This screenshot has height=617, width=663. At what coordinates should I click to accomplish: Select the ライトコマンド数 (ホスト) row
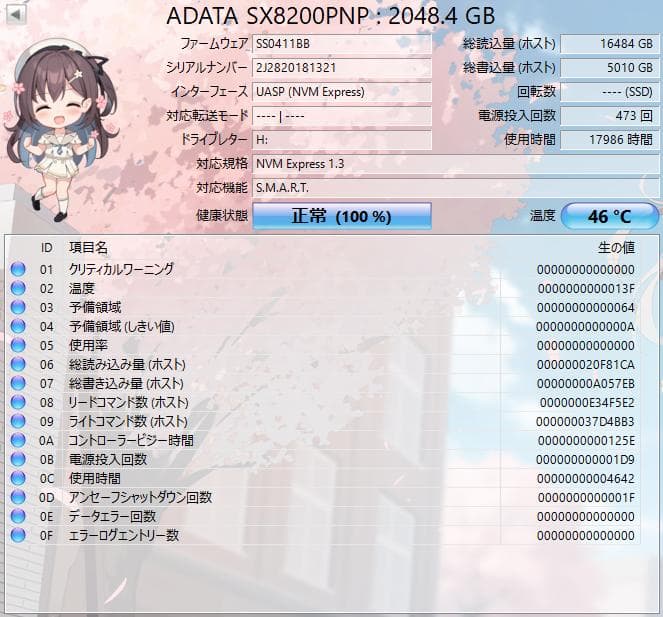[x=323, y=422]
